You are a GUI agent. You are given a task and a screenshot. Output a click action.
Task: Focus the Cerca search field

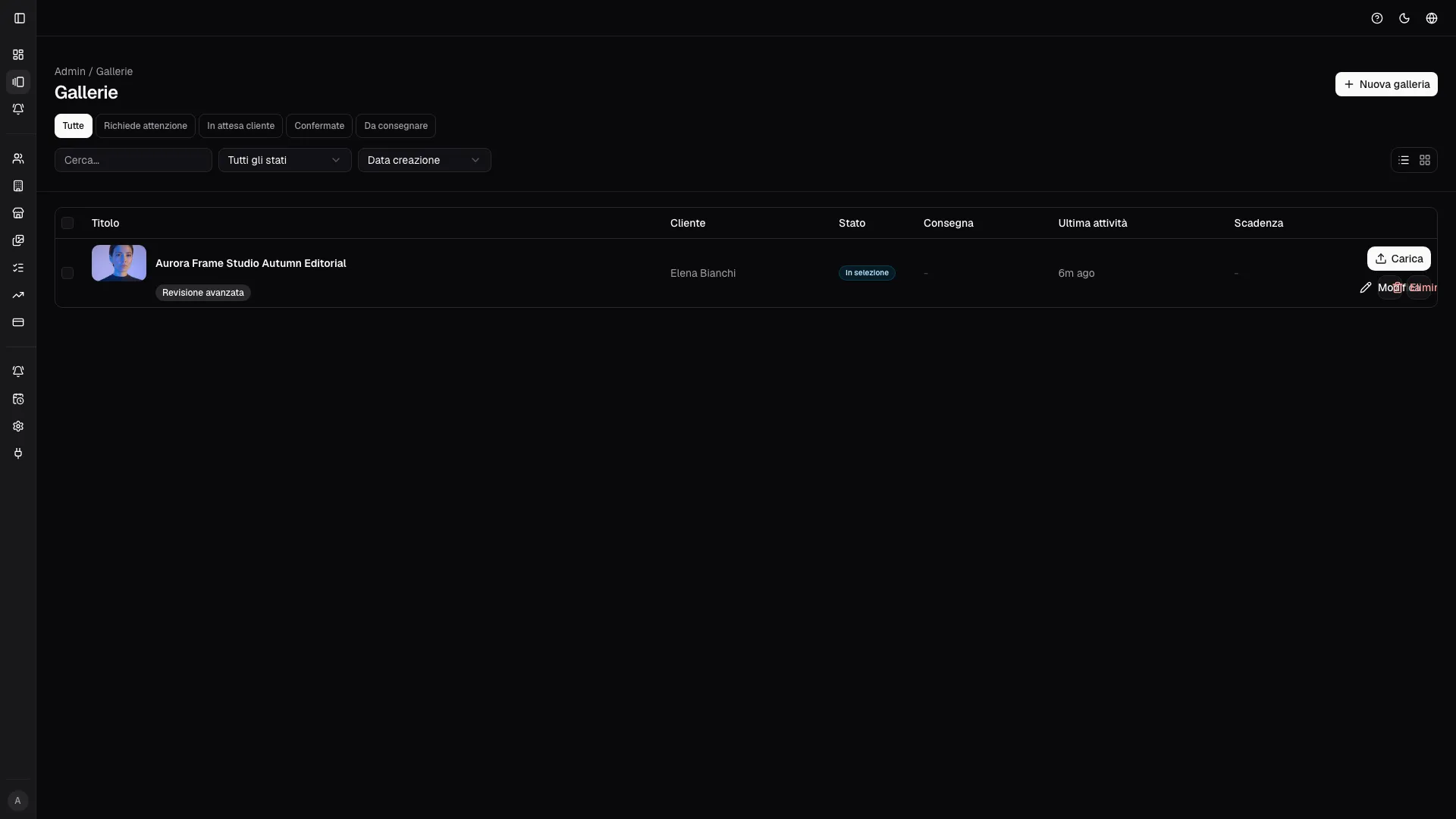[x=133, y=160]
